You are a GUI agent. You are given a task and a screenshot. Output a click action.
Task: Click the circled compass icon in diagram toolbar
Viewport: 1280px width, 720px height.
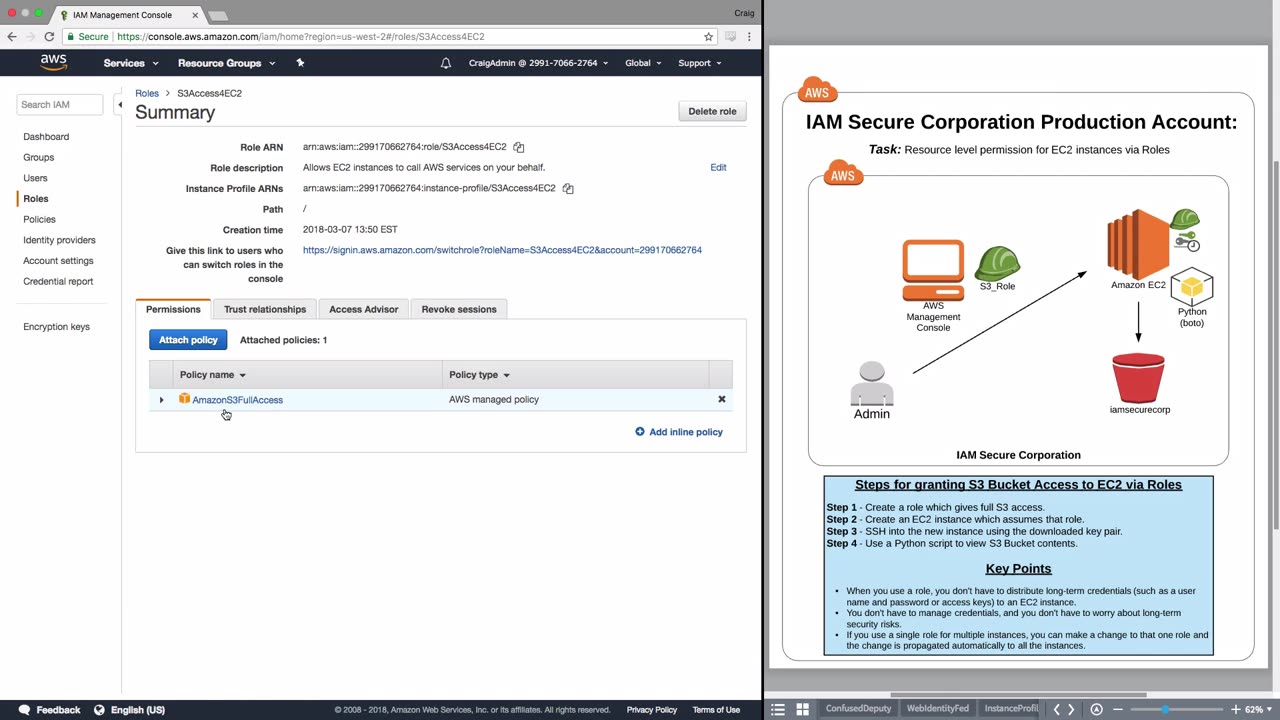(1096, 709)
